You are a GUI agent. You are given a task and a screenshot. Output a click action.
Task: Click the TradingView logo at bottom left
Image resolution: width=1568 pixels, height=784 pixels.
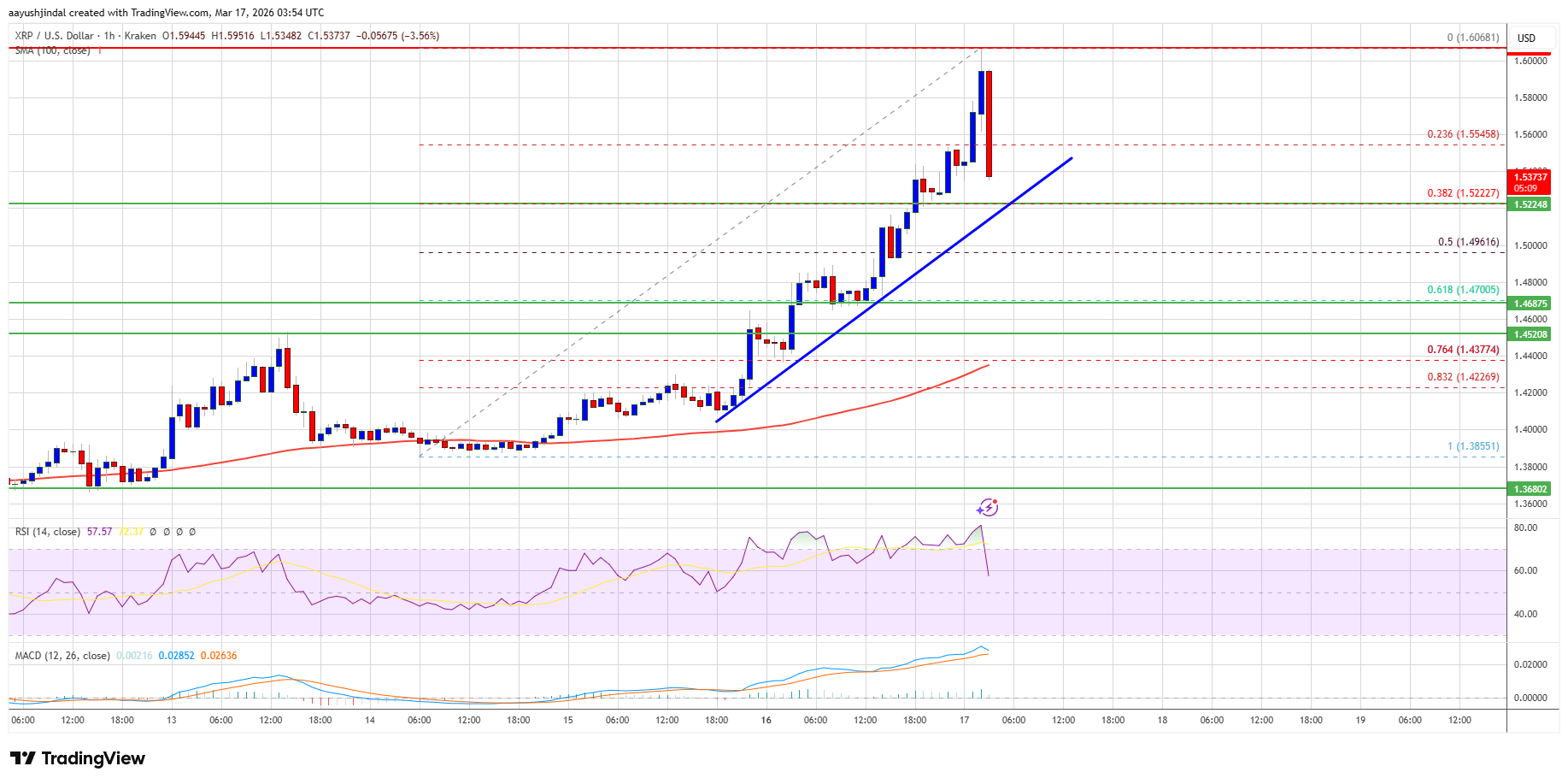[x=78, y=758]
